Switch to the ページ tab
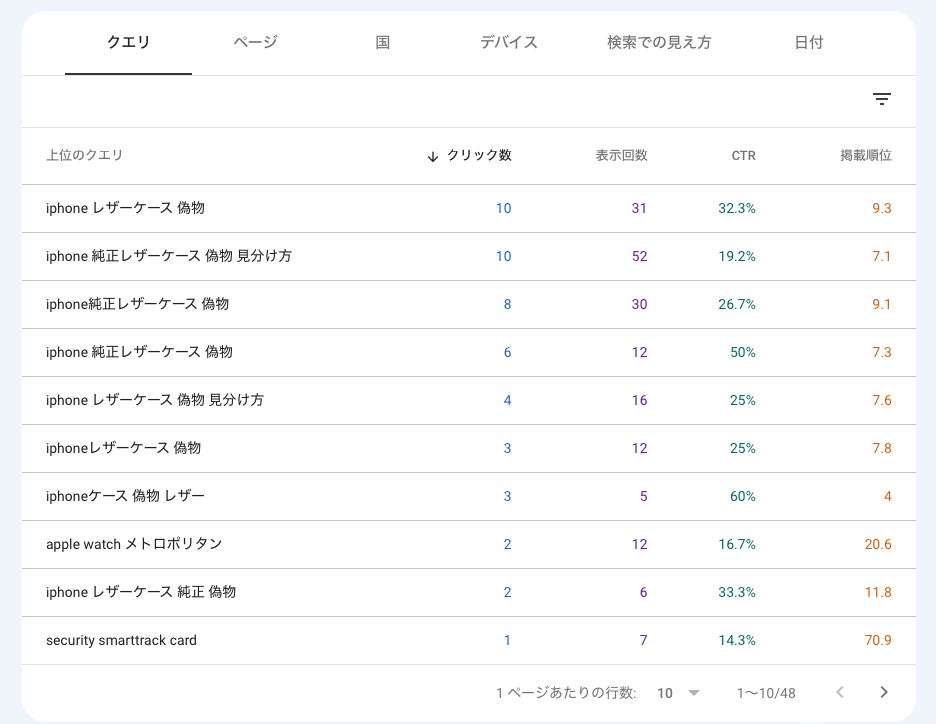The width and height of the screenshot is (936, 724). [255, 42]
